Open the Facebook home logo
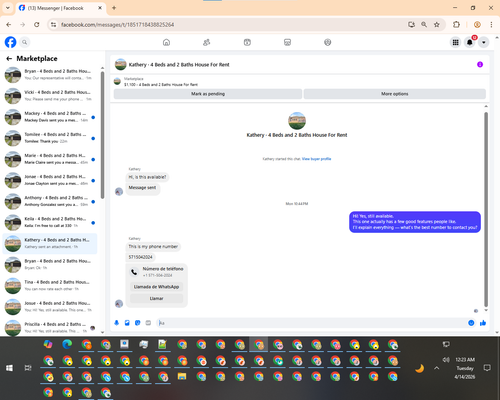 tap(10, 42)
